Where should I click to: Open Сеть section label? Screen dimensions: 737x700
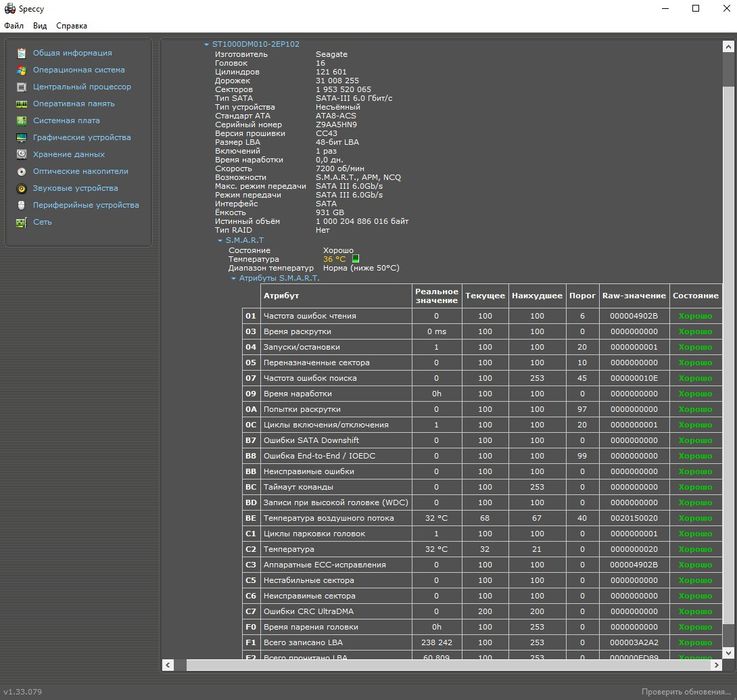click(42, 222)
